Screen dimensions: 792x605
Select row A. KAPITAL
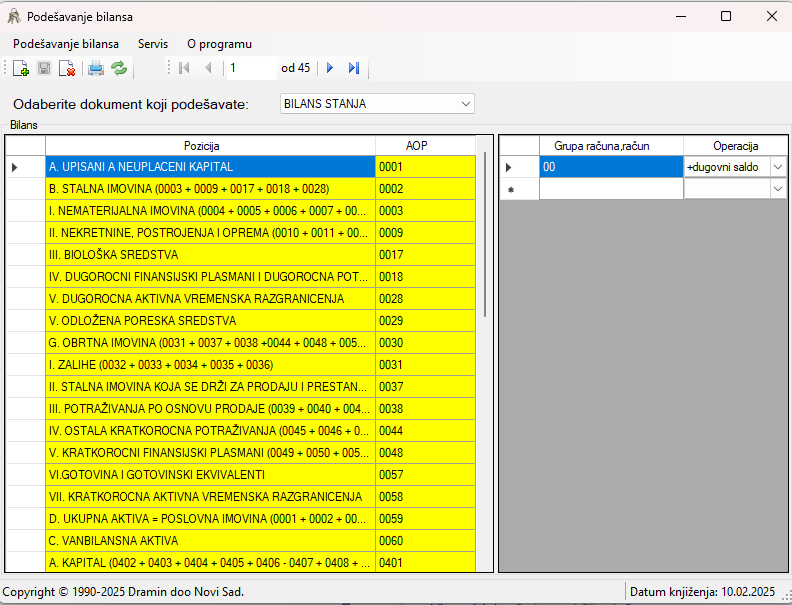(x=210, y=563)
